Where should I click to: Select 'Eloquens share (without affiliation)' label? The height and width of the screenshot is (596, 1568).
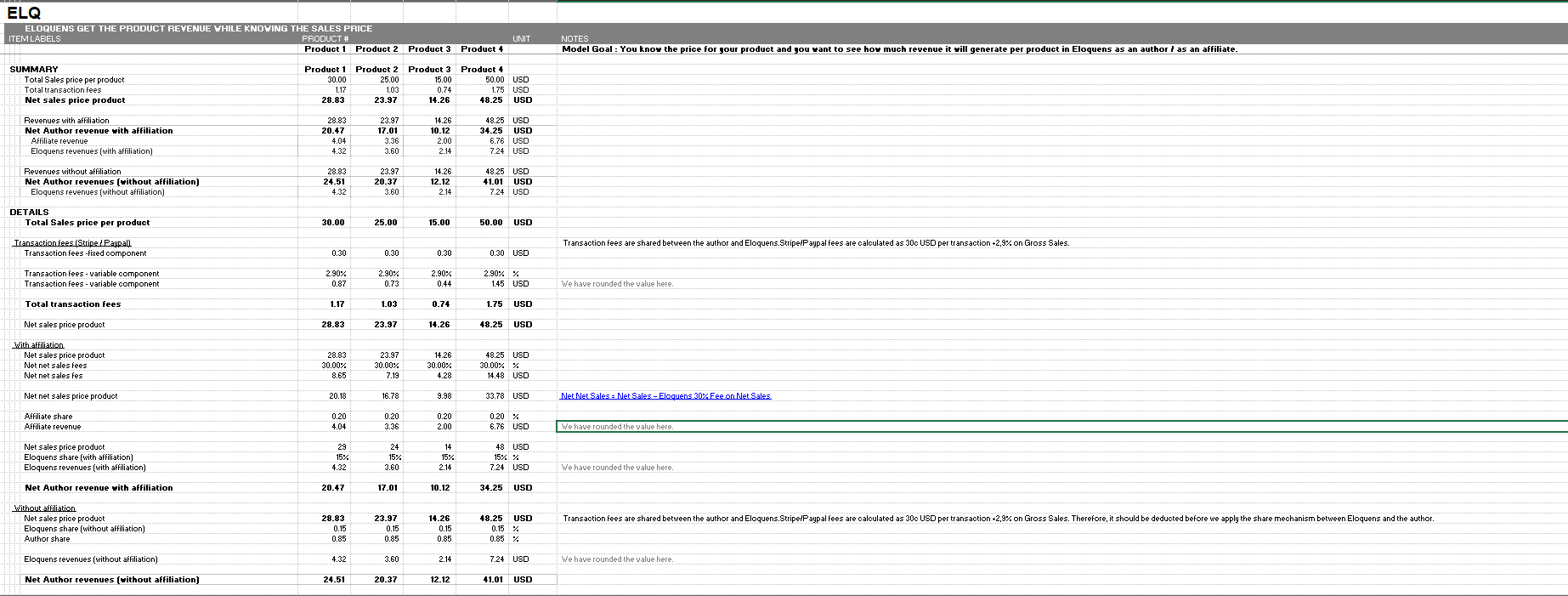click(x=85, y=529)
